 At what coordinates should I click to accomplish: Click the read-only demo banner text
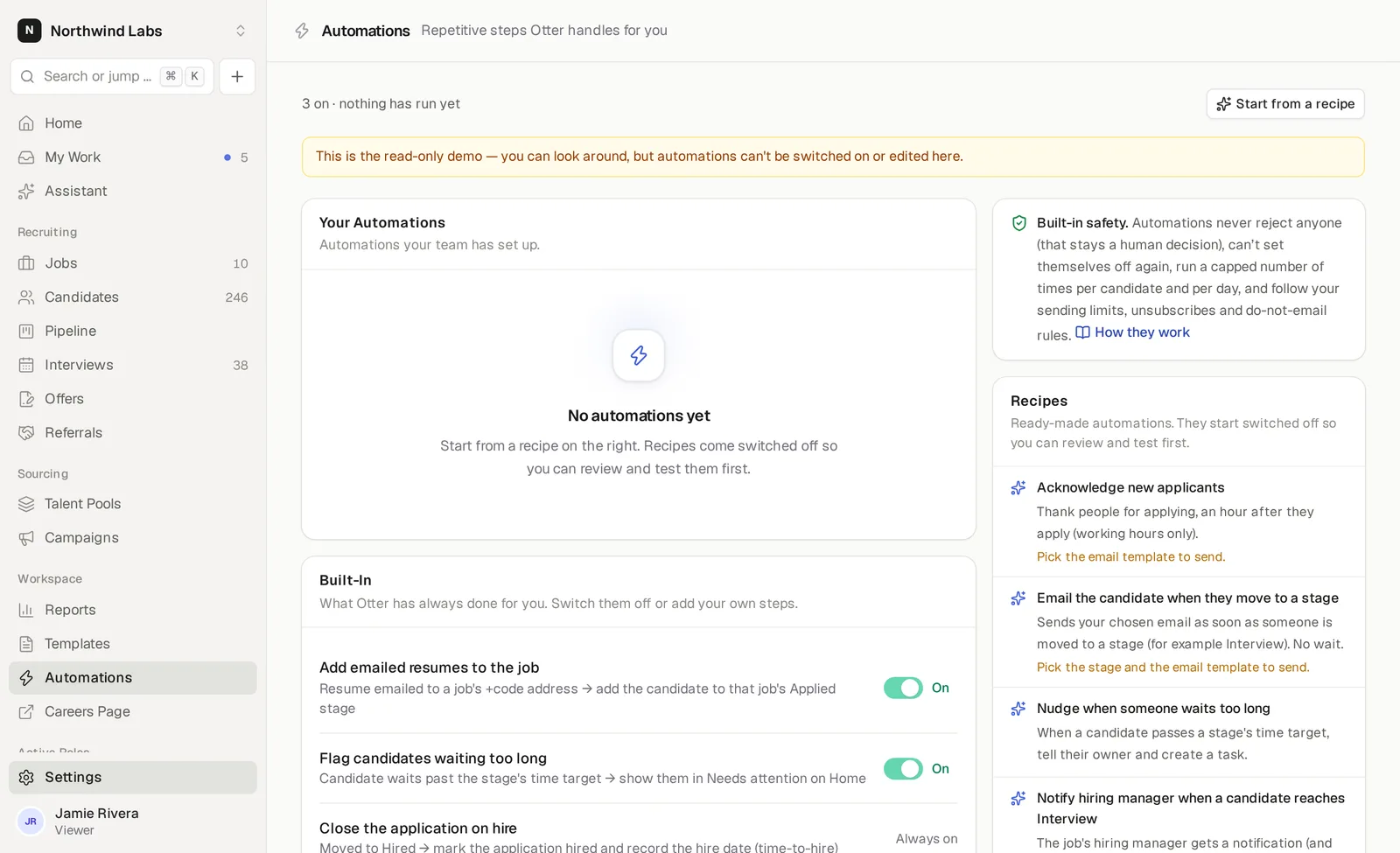[639, 157]
